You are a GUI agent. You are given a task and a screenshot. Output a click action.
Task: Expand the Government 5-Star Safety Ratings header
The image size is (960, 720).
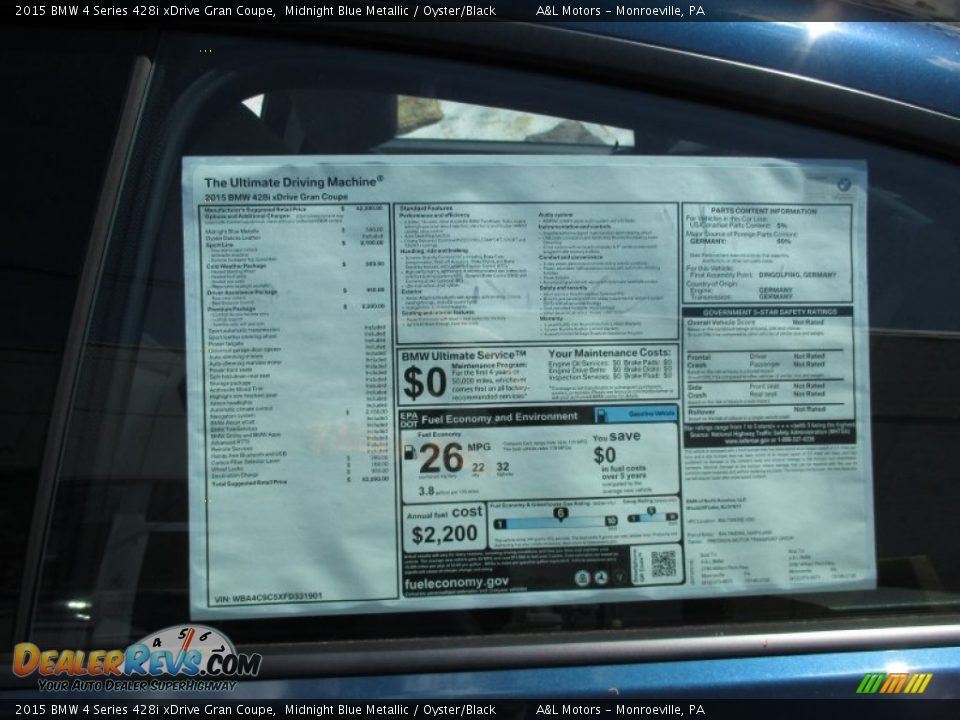(x=769, y=313)
